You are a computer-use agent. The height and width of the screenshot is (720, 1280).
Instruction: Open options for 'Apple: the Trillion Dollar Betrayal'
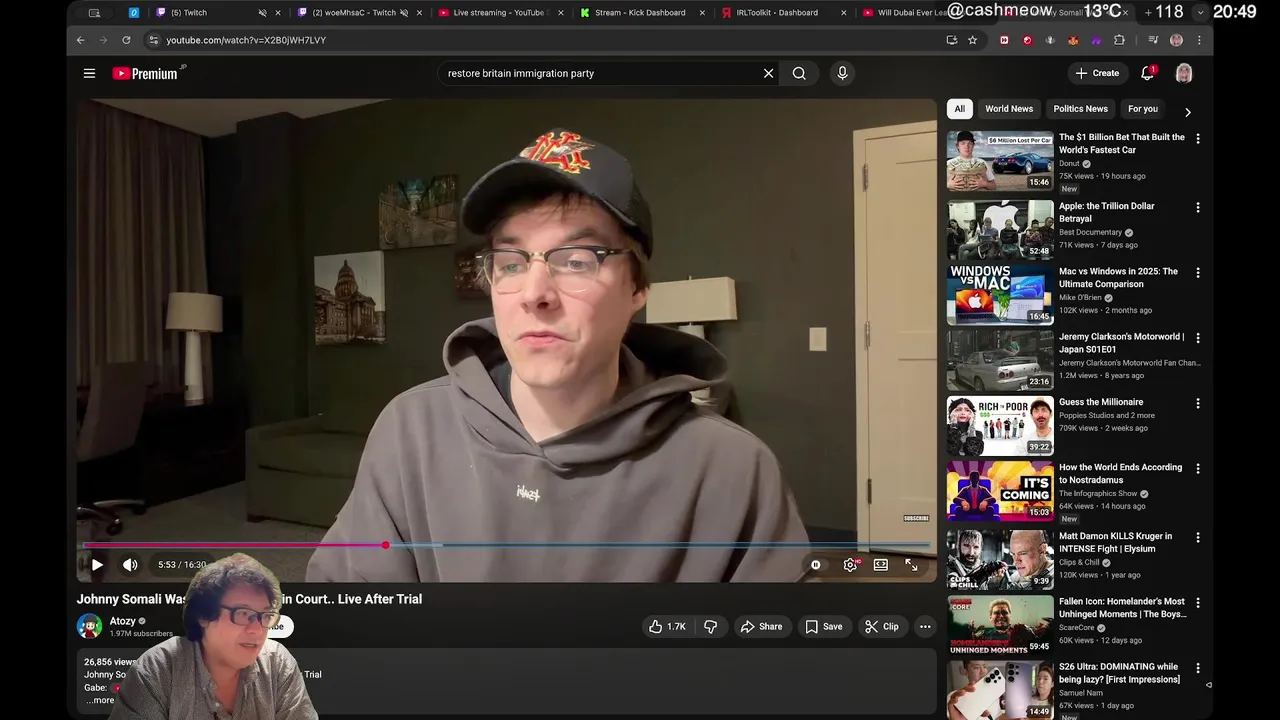1197,208
